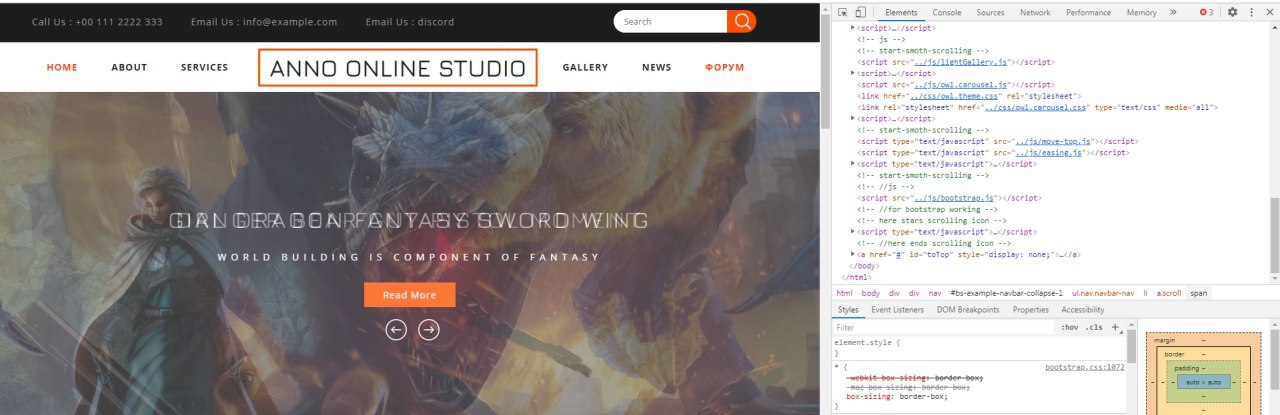1280x415 pixels.
Task: Open the Network tab
Action: (1035, 12)
